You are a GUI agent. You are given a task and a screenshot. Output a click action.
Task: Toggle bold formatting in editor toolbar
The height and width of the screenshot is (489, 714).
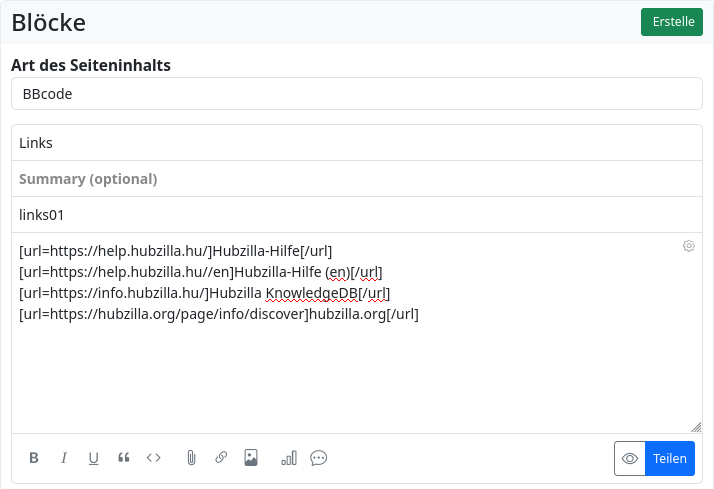pos(34,458)
